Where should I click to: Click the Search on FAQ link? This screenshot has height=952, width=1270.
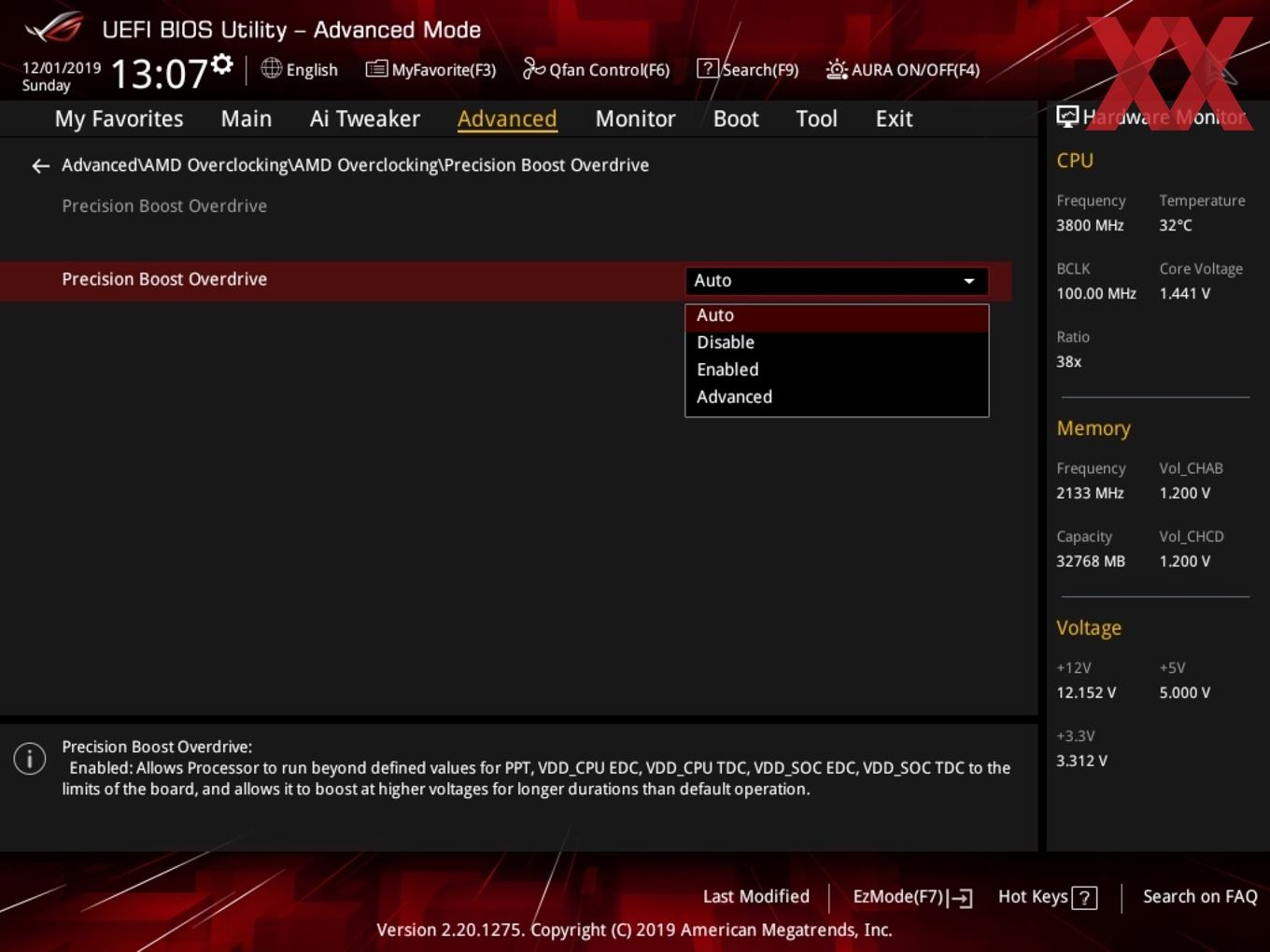coord(1200,897)
